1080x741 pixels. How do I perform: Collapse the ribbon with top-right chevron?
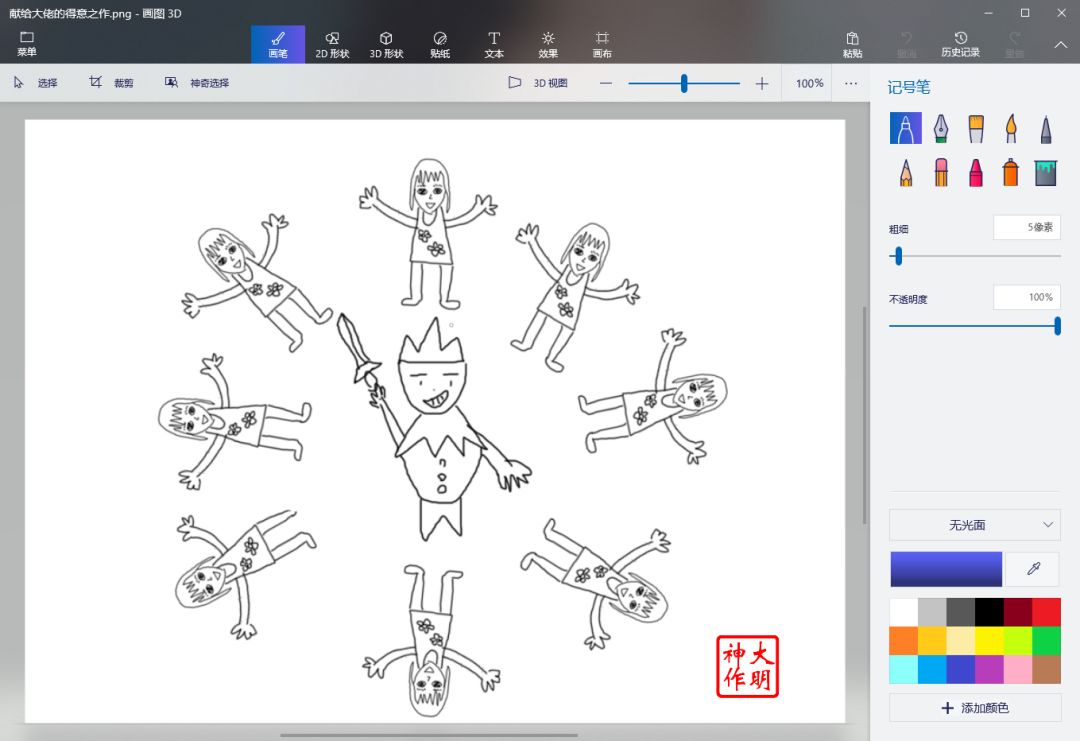pos(1061,44)
